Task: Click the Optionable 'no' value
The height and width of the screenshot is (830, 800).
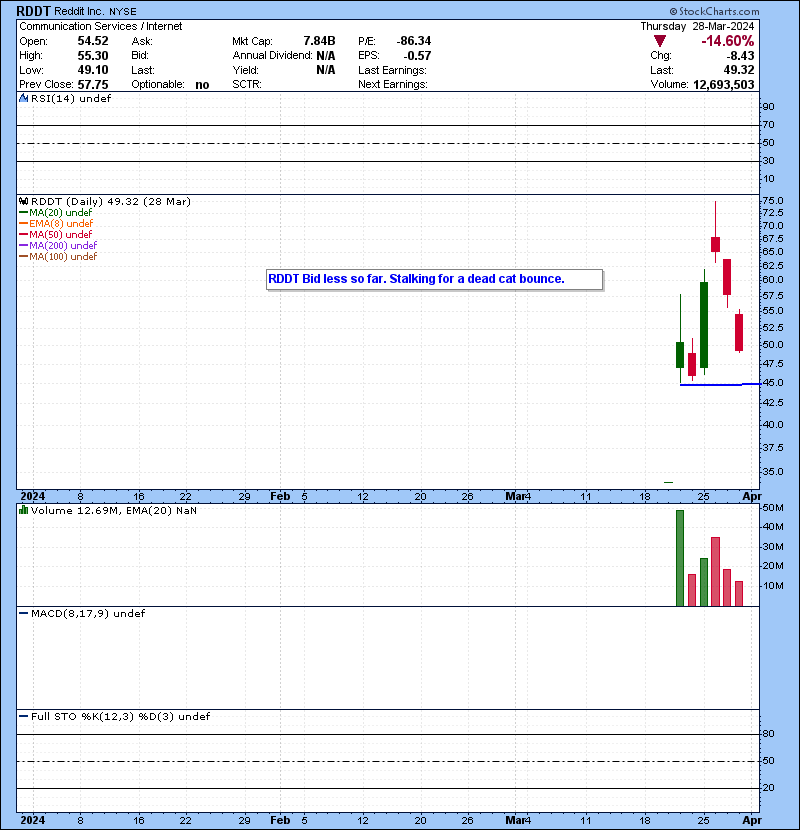Action: 202,85
